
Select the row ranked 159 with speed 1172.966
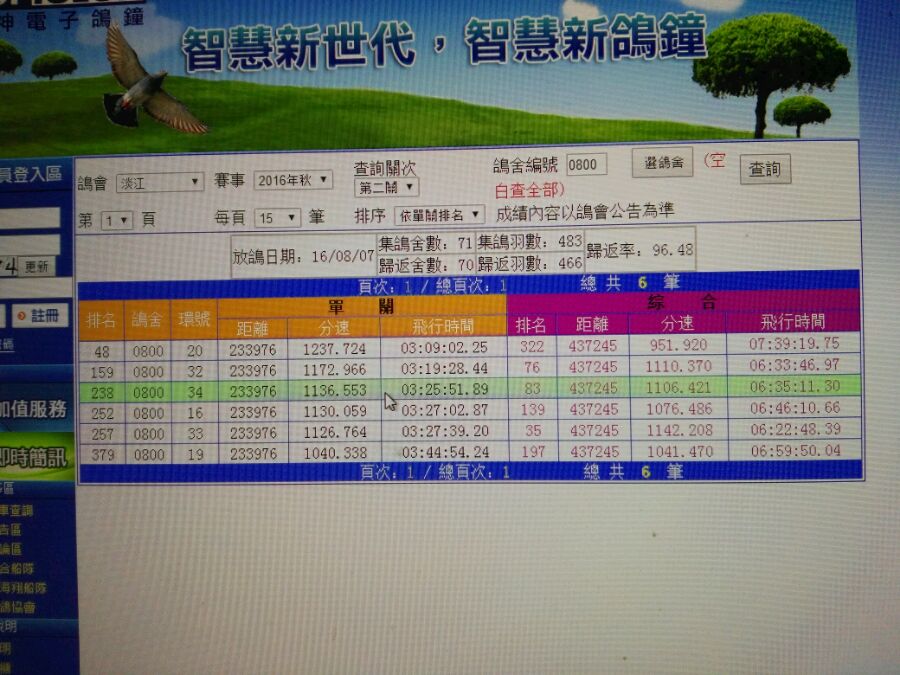click(470, 369)
